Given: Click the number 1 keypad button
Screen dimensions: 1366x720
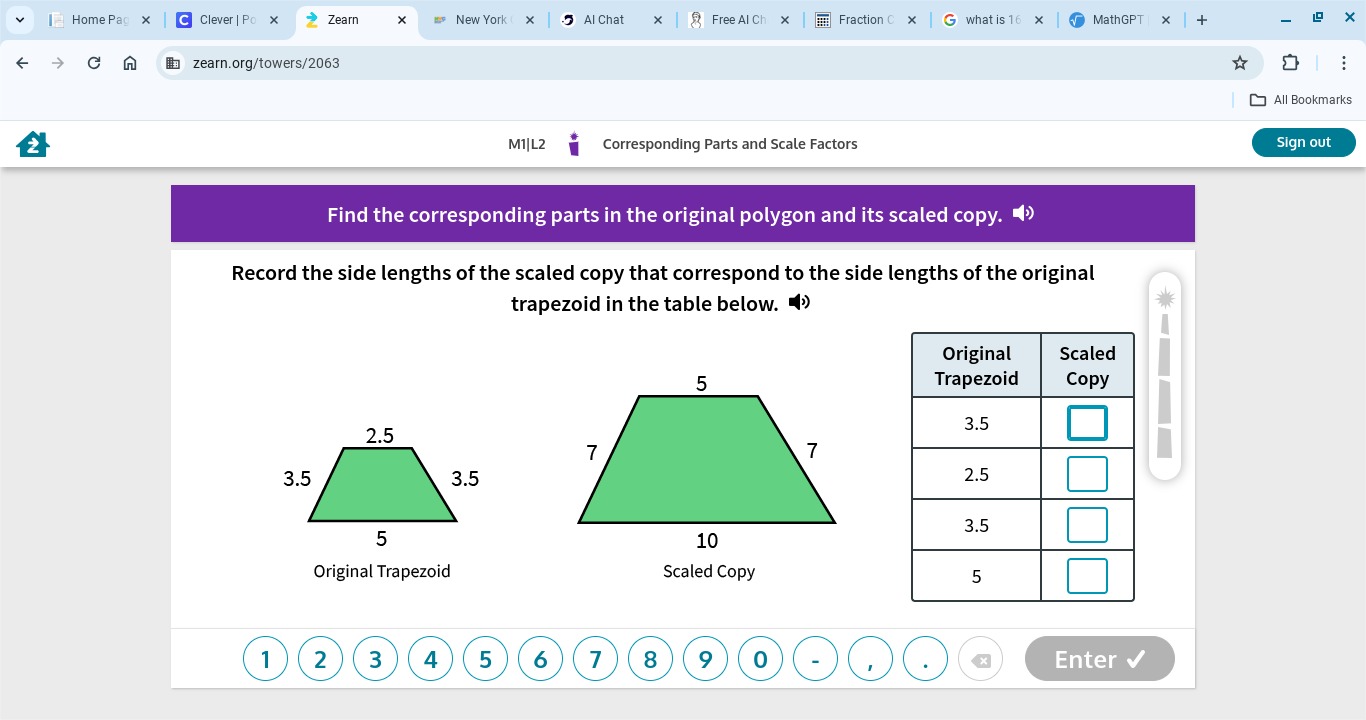Looking at the screenshot, I should coord(265,660).
